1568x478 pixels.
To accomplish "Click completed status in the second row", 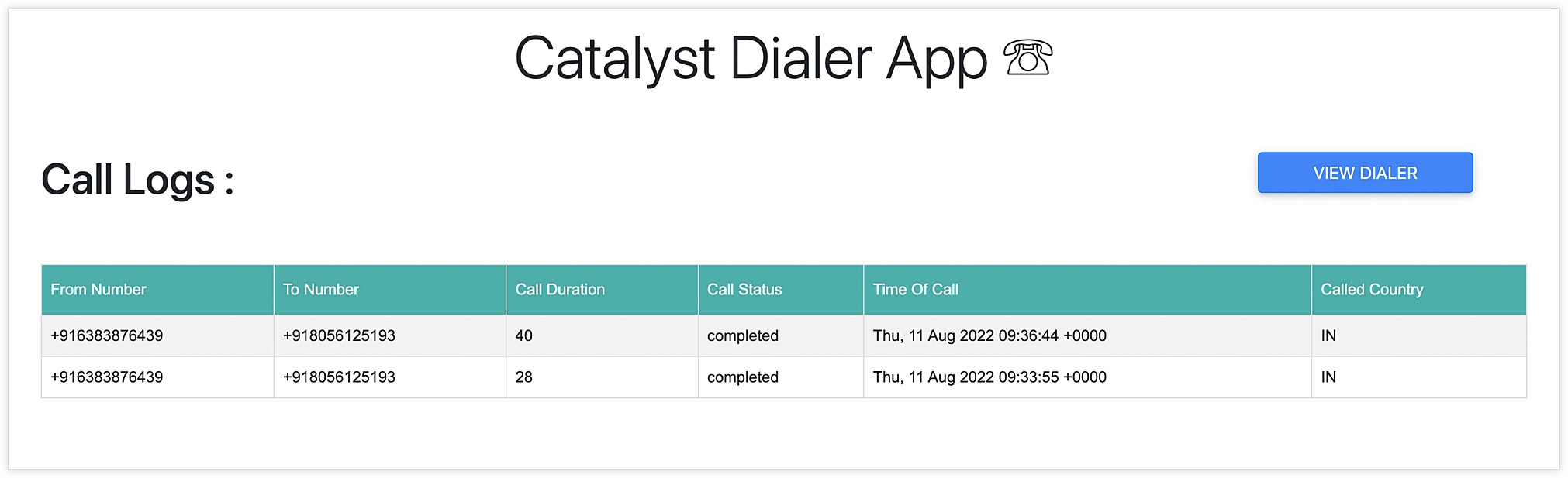I will pyautogui.click(x=743, y=378).
